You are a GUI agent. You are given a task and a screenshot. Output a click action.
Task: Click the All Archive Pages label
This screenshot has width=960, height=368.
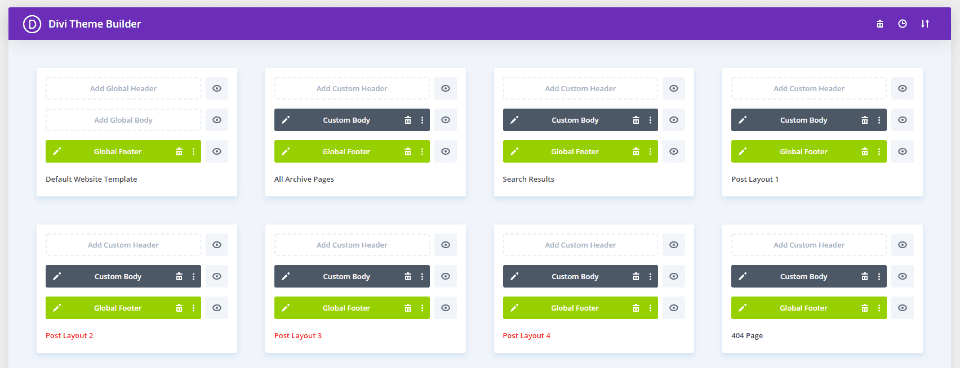[304, 179]
